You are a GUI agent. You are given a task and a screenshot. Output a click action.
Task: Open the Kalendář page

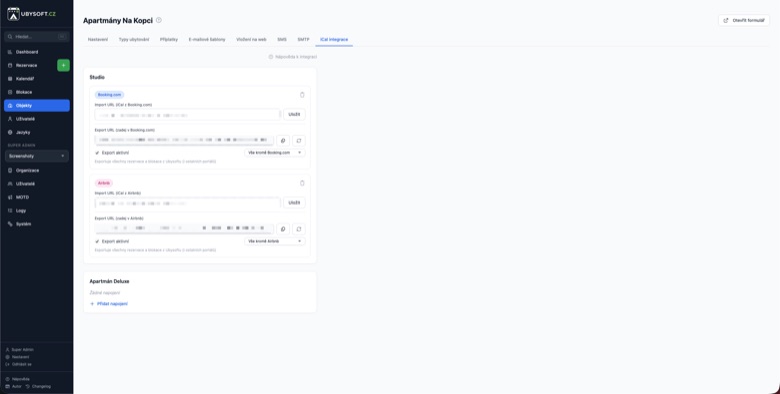tap(36, 79)
